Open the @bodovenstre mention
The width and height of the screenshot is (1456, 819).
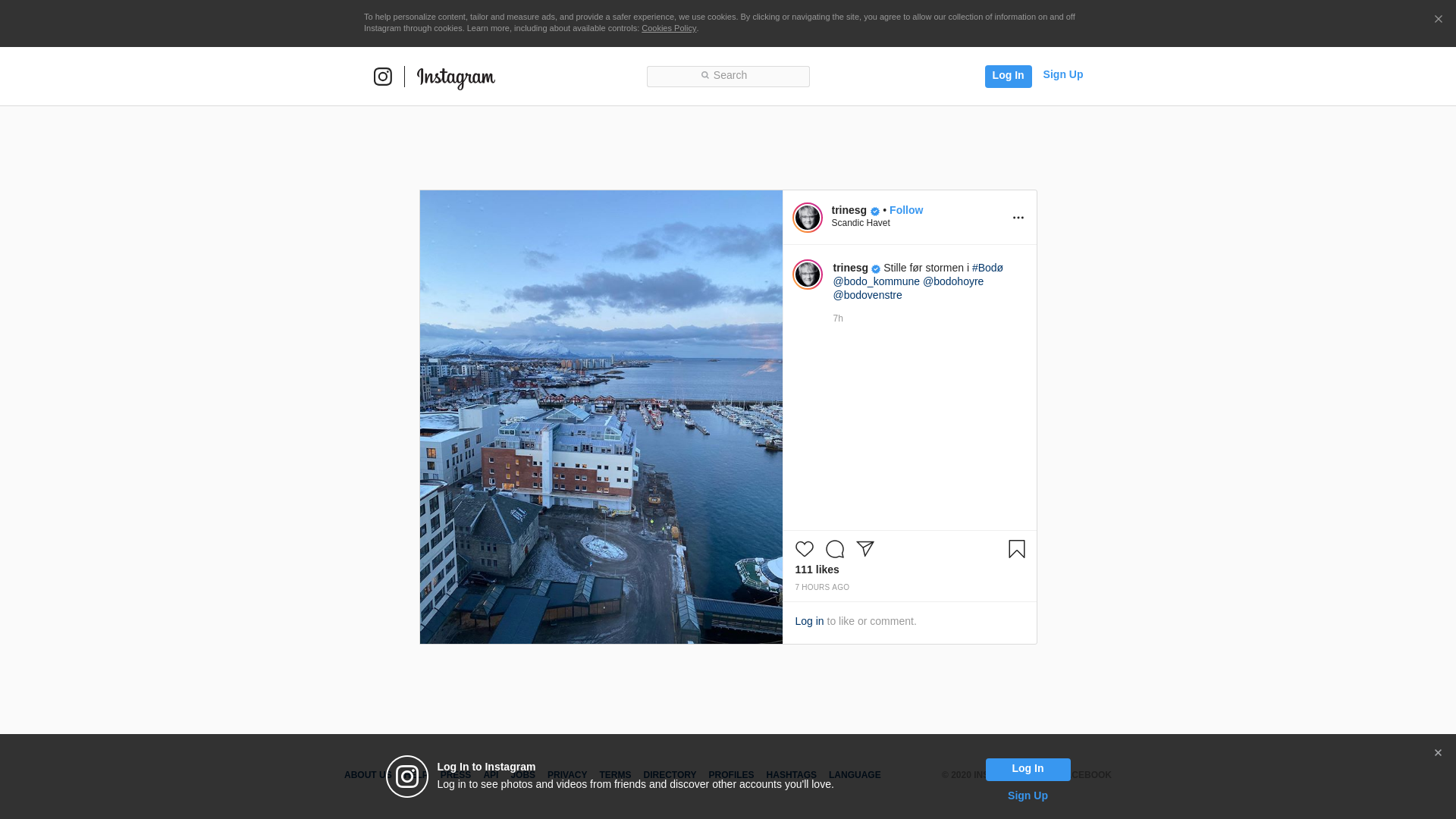868,295
